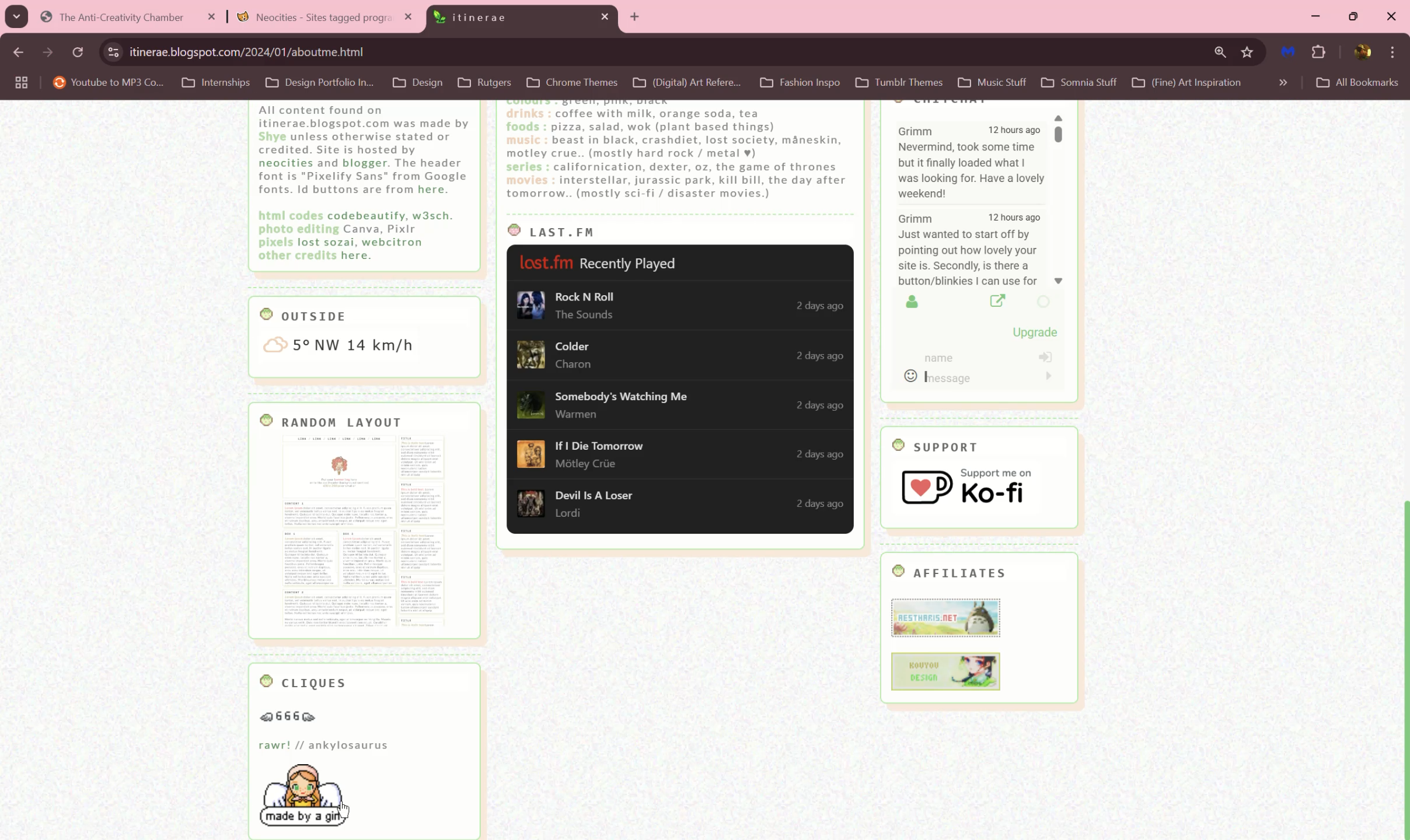The height and width of the screenshot is (840, 1410).
Task: Open Kouyou Design affiliate banner
Action: (945, 671)
